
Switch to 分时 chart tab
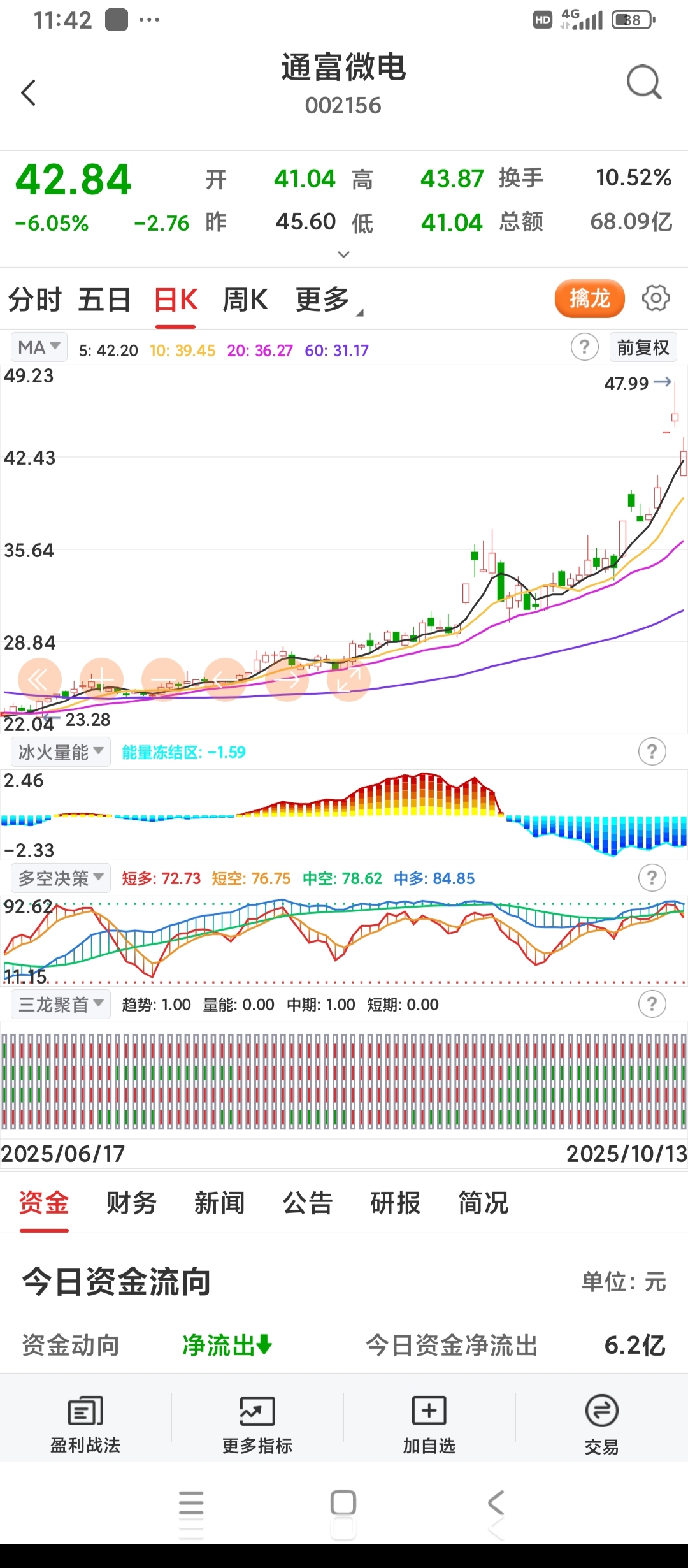(x=35, y=300)
